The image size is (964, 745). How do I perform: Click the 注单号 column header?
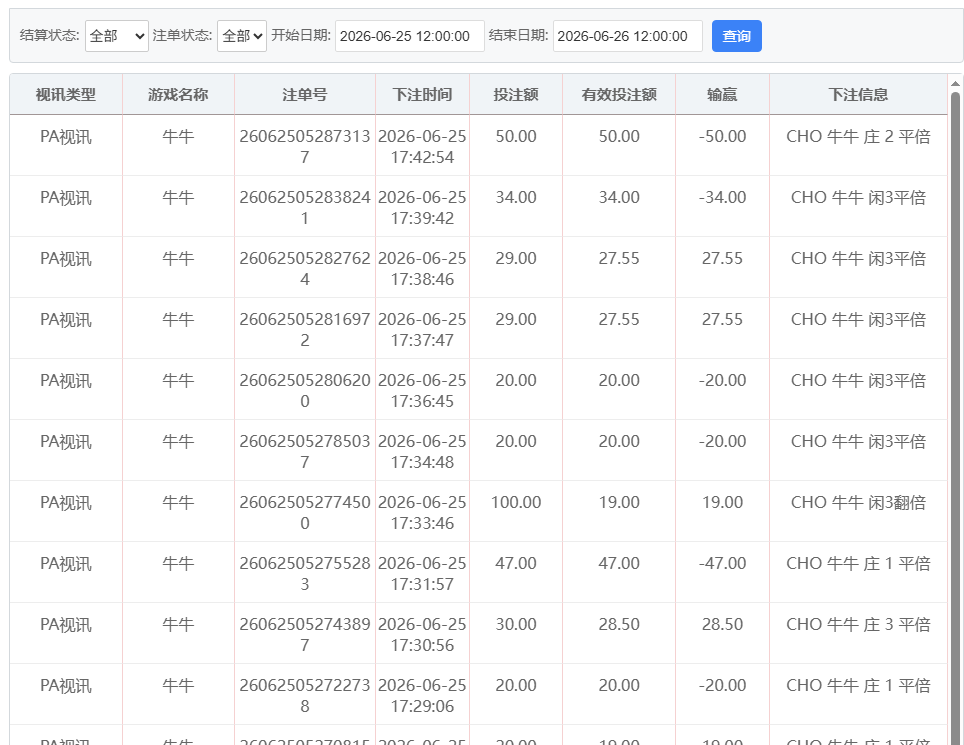pyautogui.click(x=304, y=95)
